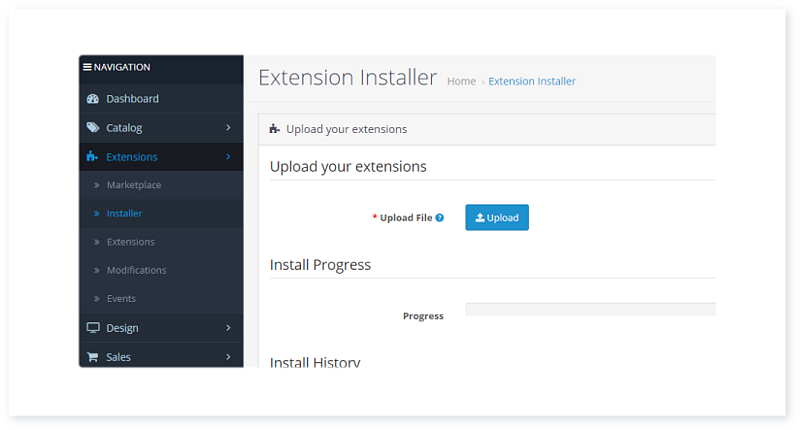Viewport: 800px width, 430px height.
Task: Expand the Sales chevron arrow
Action: point(228,357)
